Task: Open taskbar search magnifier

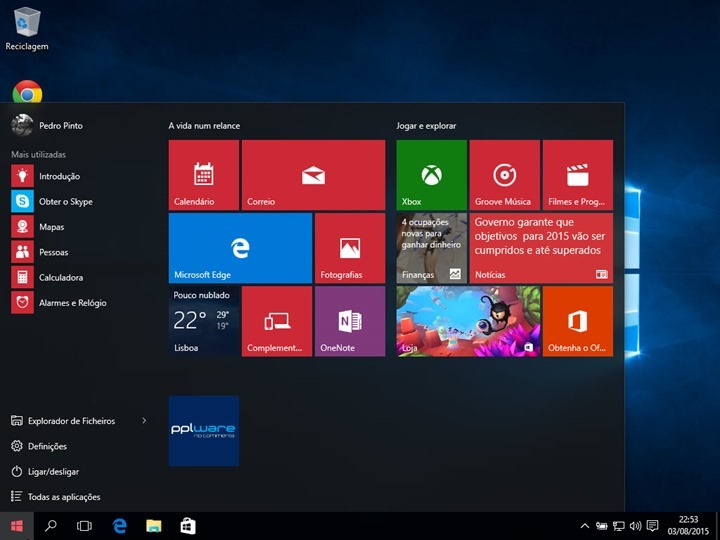Action: click(51, 526)
